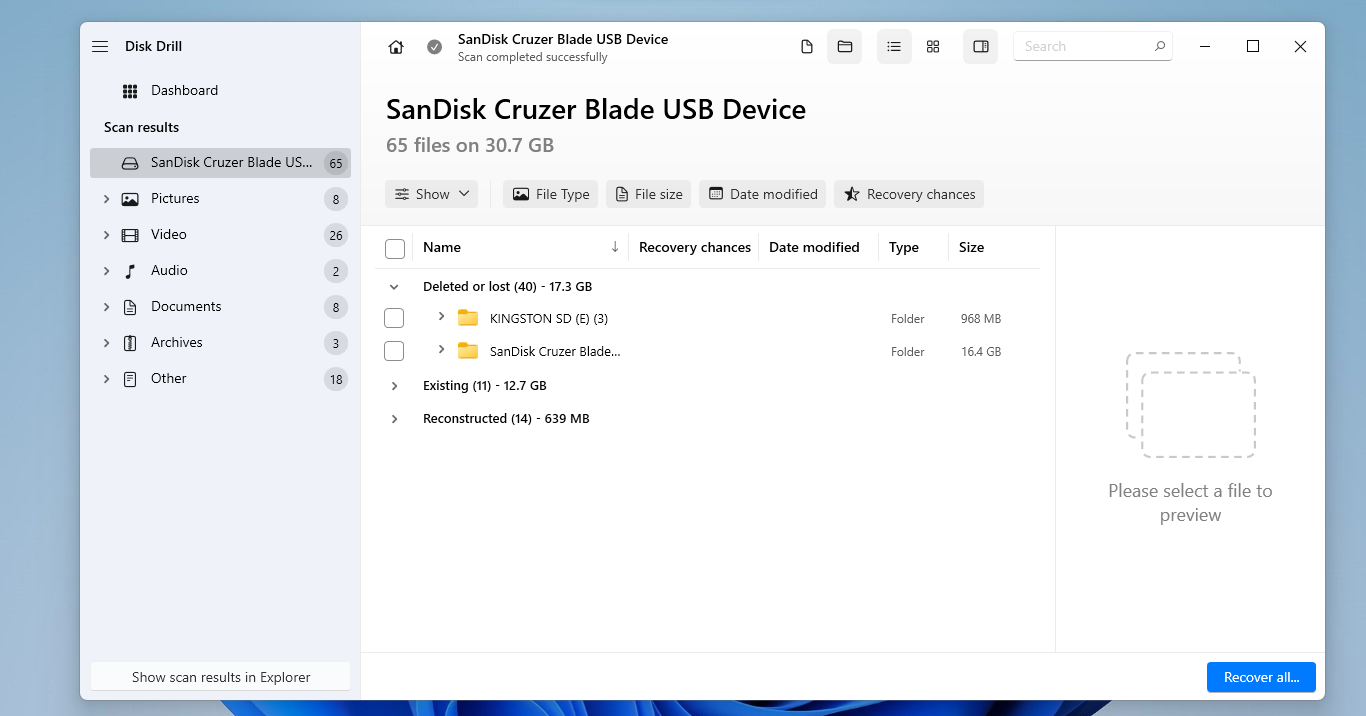The image size is (1366, 716).
Task: Open the Dashboard grid icon
Action: coord(130,91)
